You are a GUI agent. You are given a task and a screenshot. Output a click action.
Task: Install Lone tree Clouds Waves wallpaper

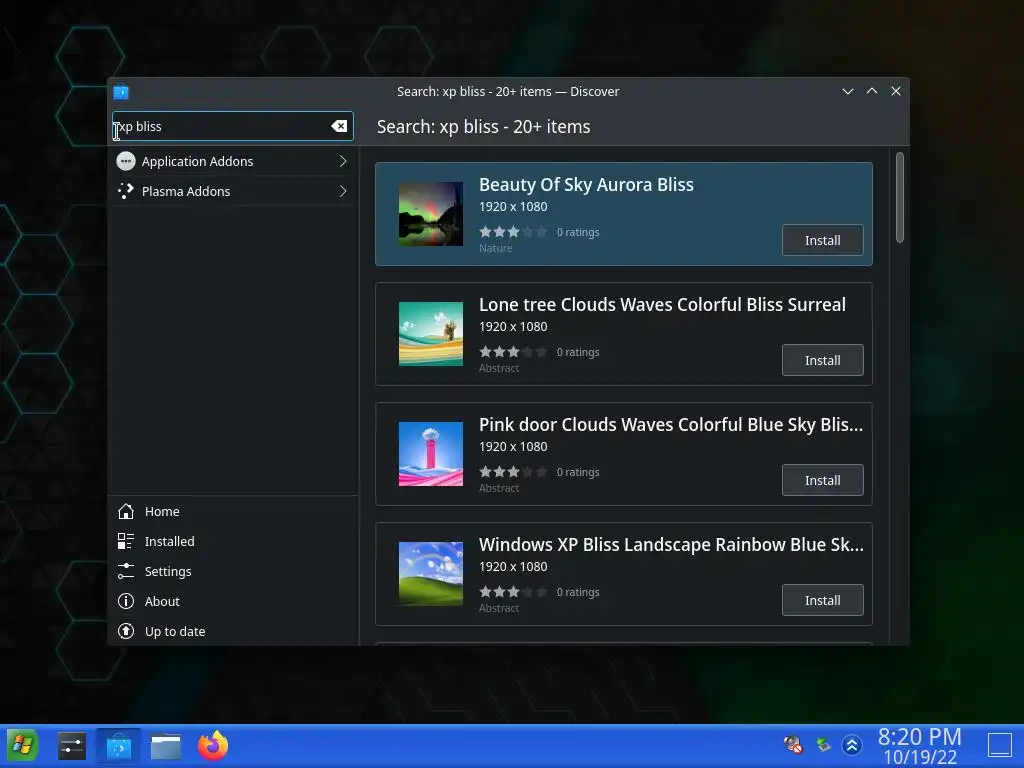point(822,360)
